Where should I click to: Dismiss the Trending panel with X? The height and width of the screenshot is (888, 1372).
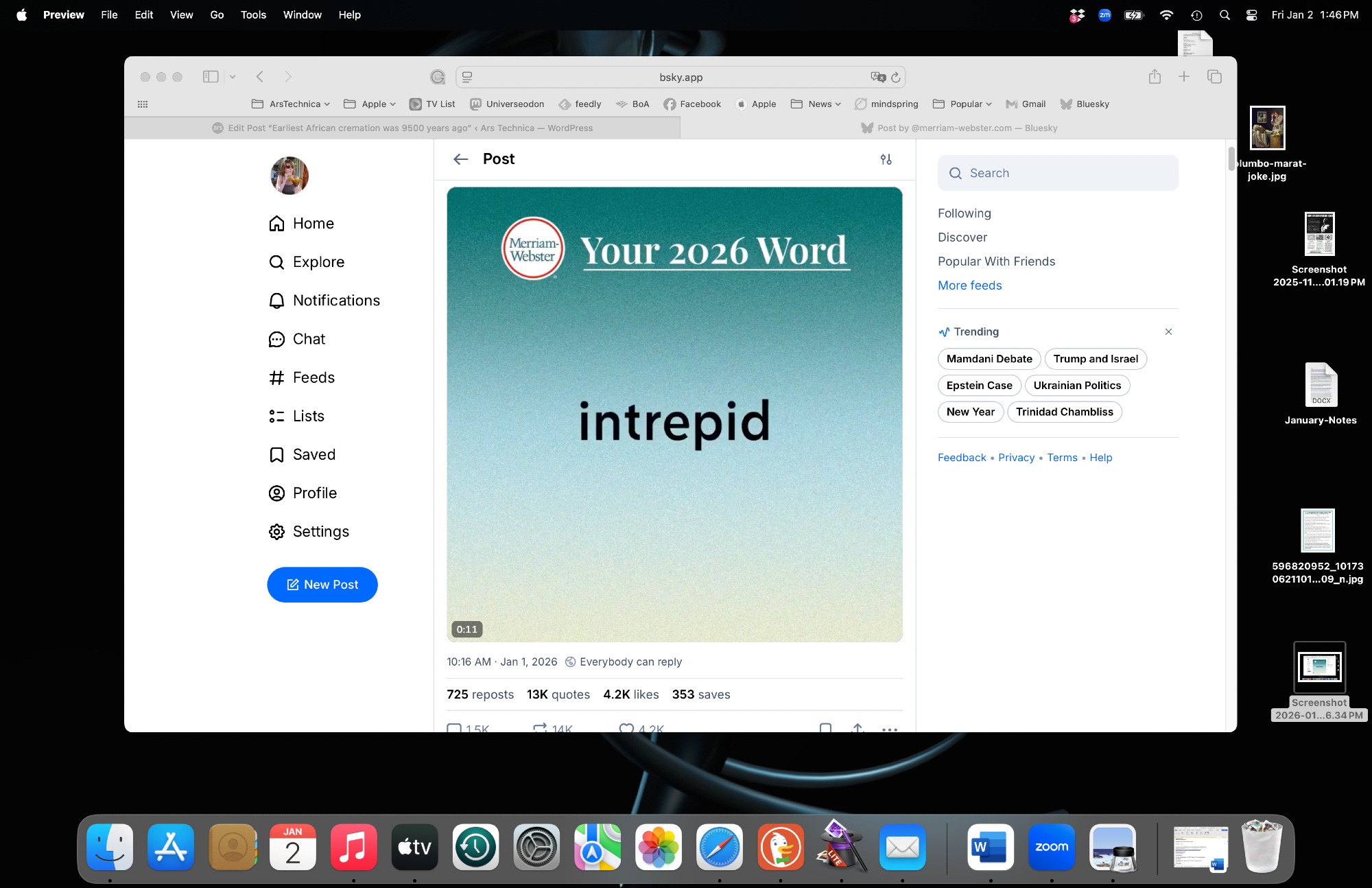[1168, 331]
